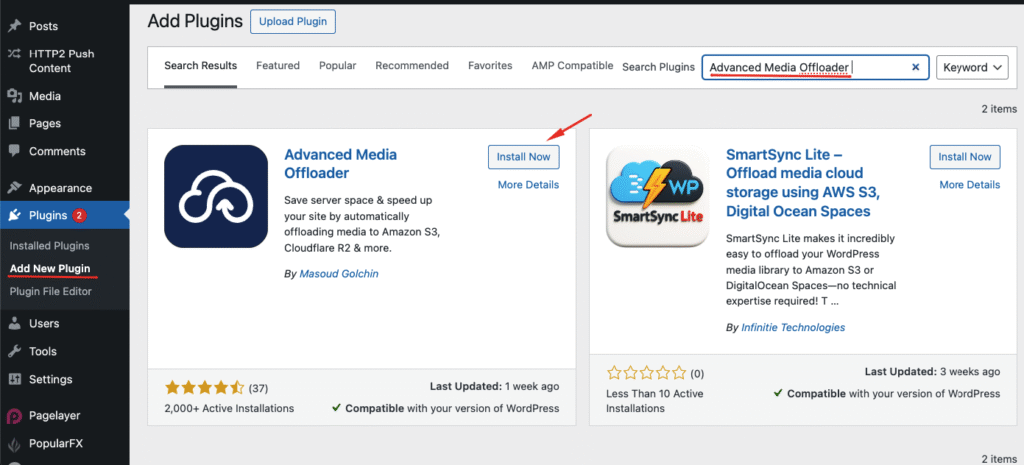Click the Advanced Media Offloader star rating

click(x=204, y=388)
